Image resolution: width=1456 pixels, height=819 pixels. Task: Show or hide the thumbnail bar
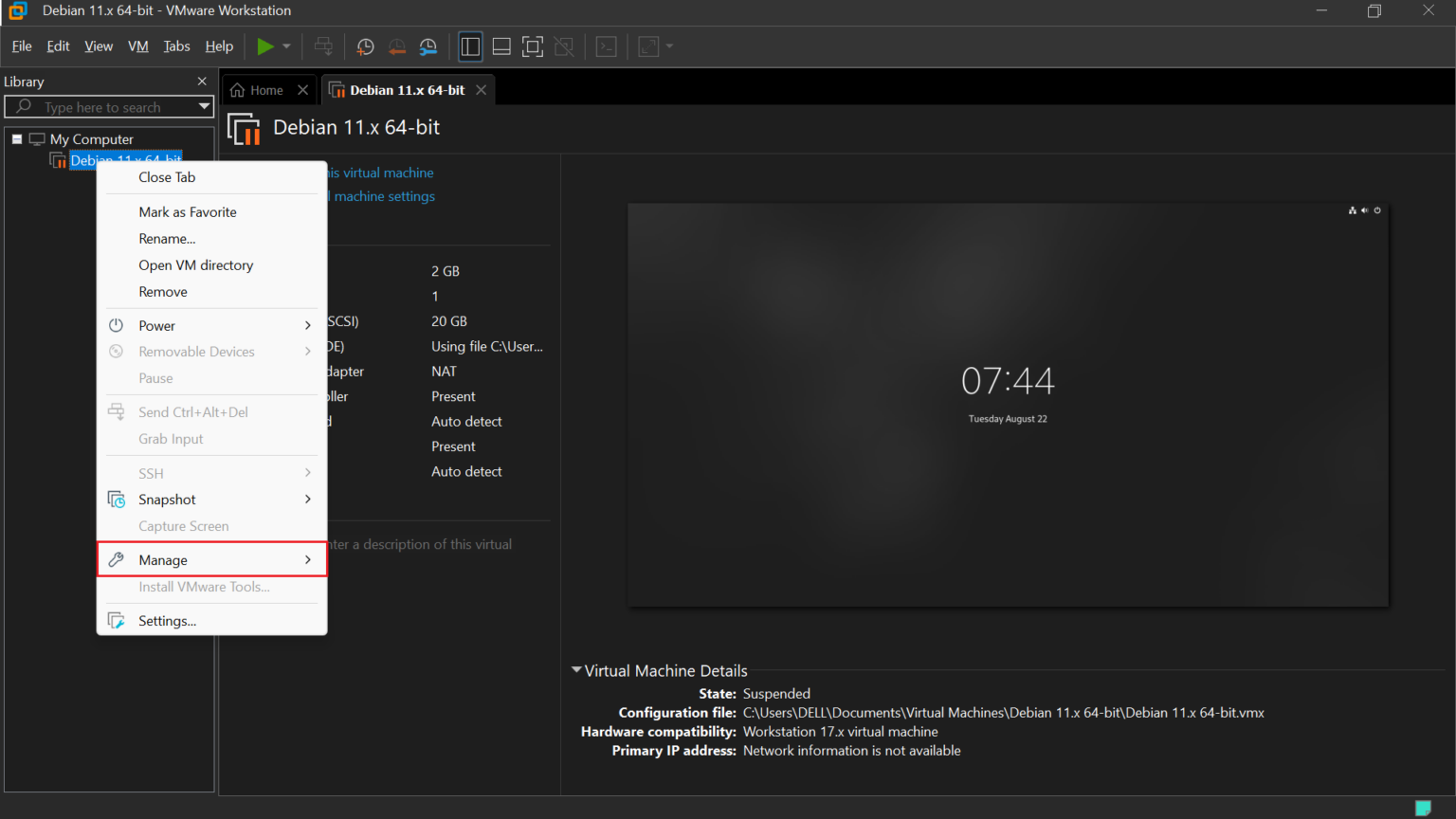click(501, 45)
